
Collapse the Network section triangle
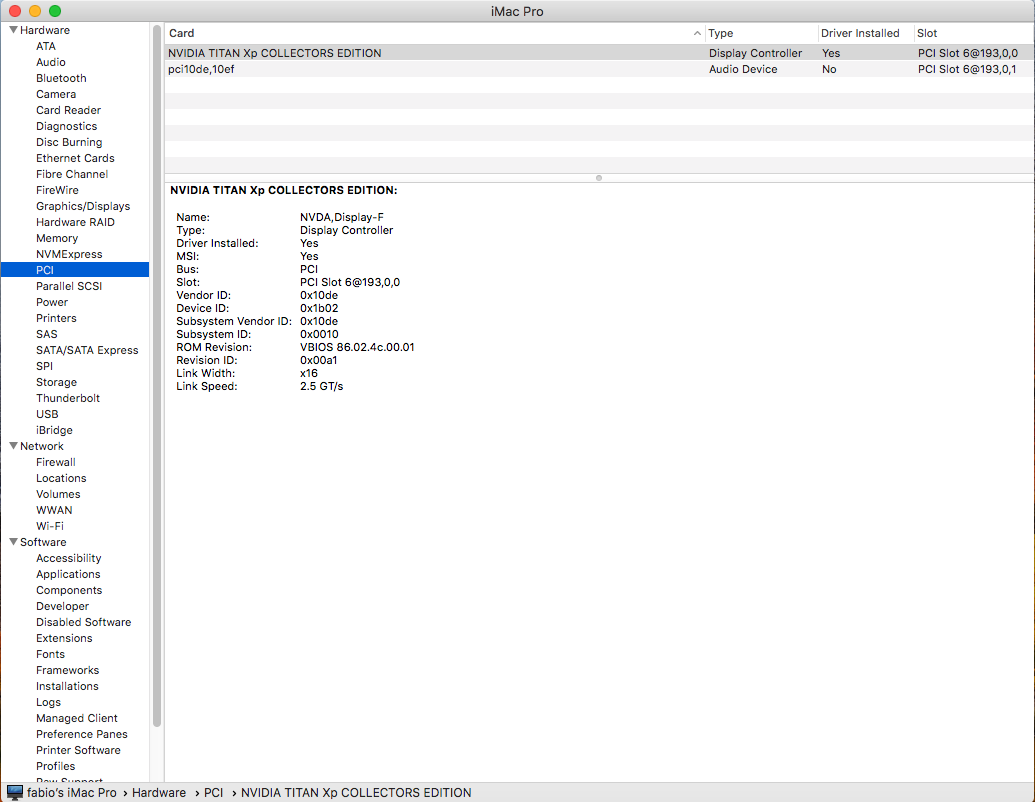pos(13,446)
